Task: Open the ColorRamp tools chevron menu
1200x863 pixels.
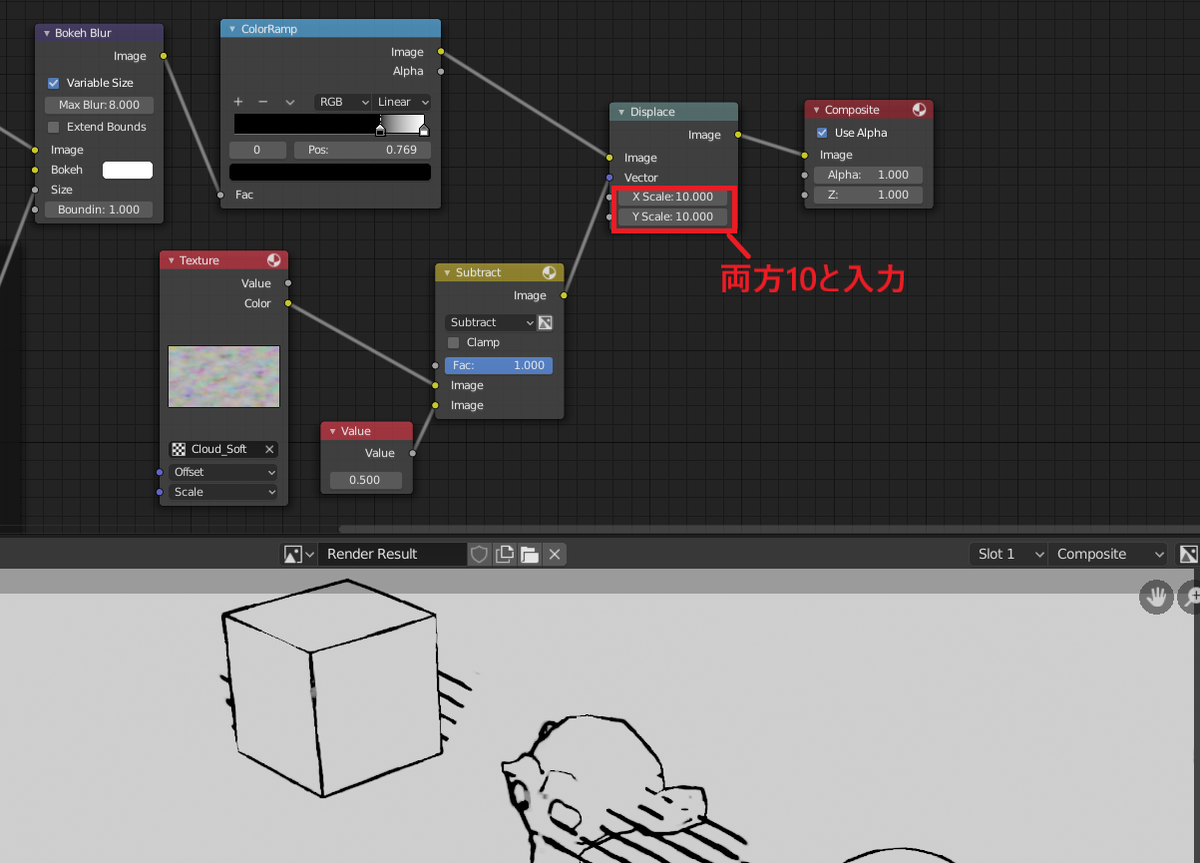Action: point(290,102)
